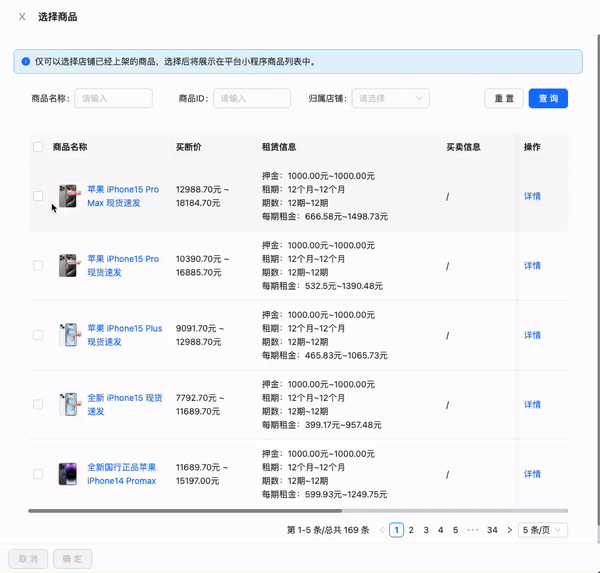Open the 全新国行正品苹果 iPhone14 Promax link
The image size is (600, 573).
click(x=122, y=474)
